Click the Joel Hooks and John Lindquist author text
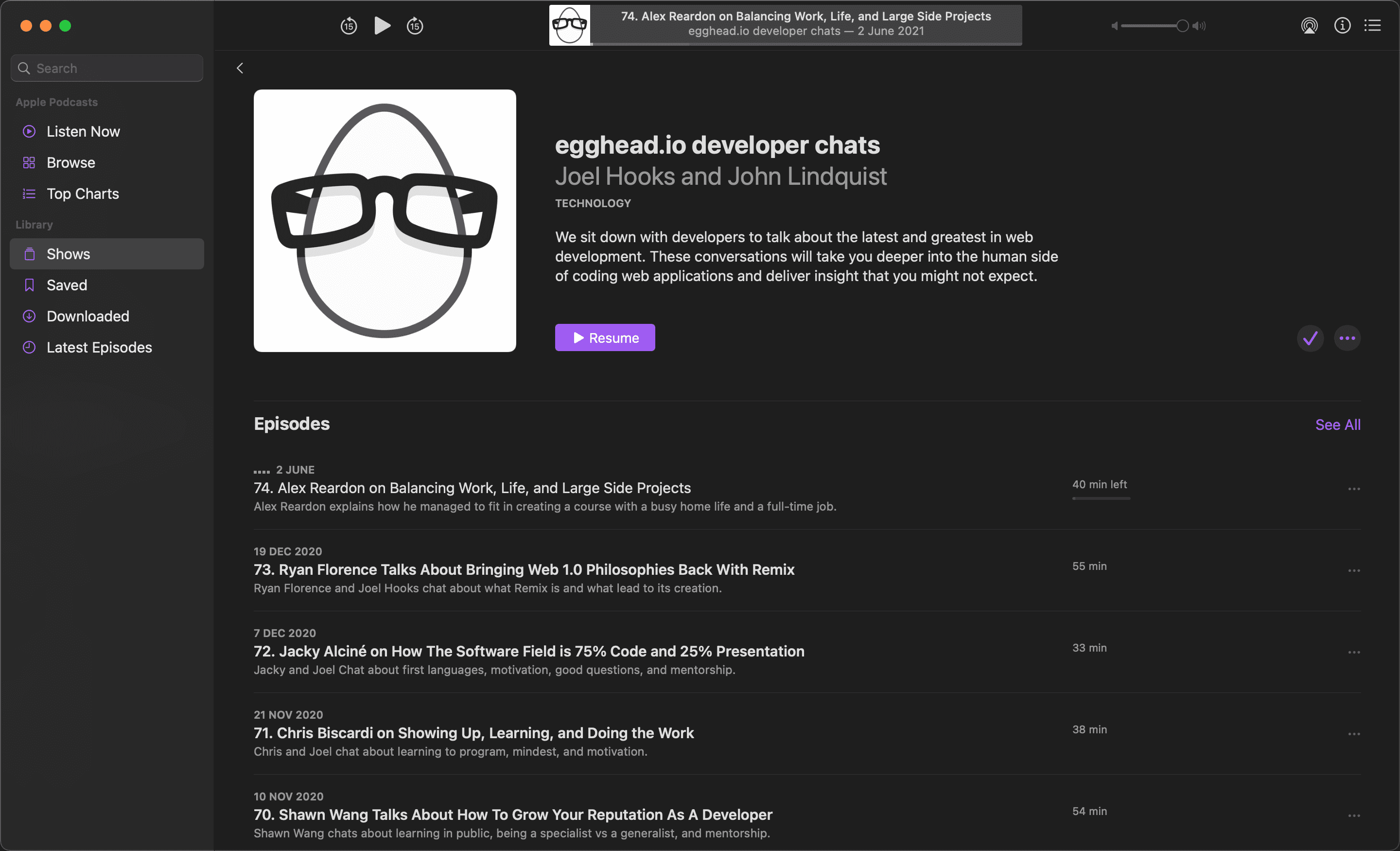The height and width of the screenshot is (851, 1400). click(x=720, y=176)
